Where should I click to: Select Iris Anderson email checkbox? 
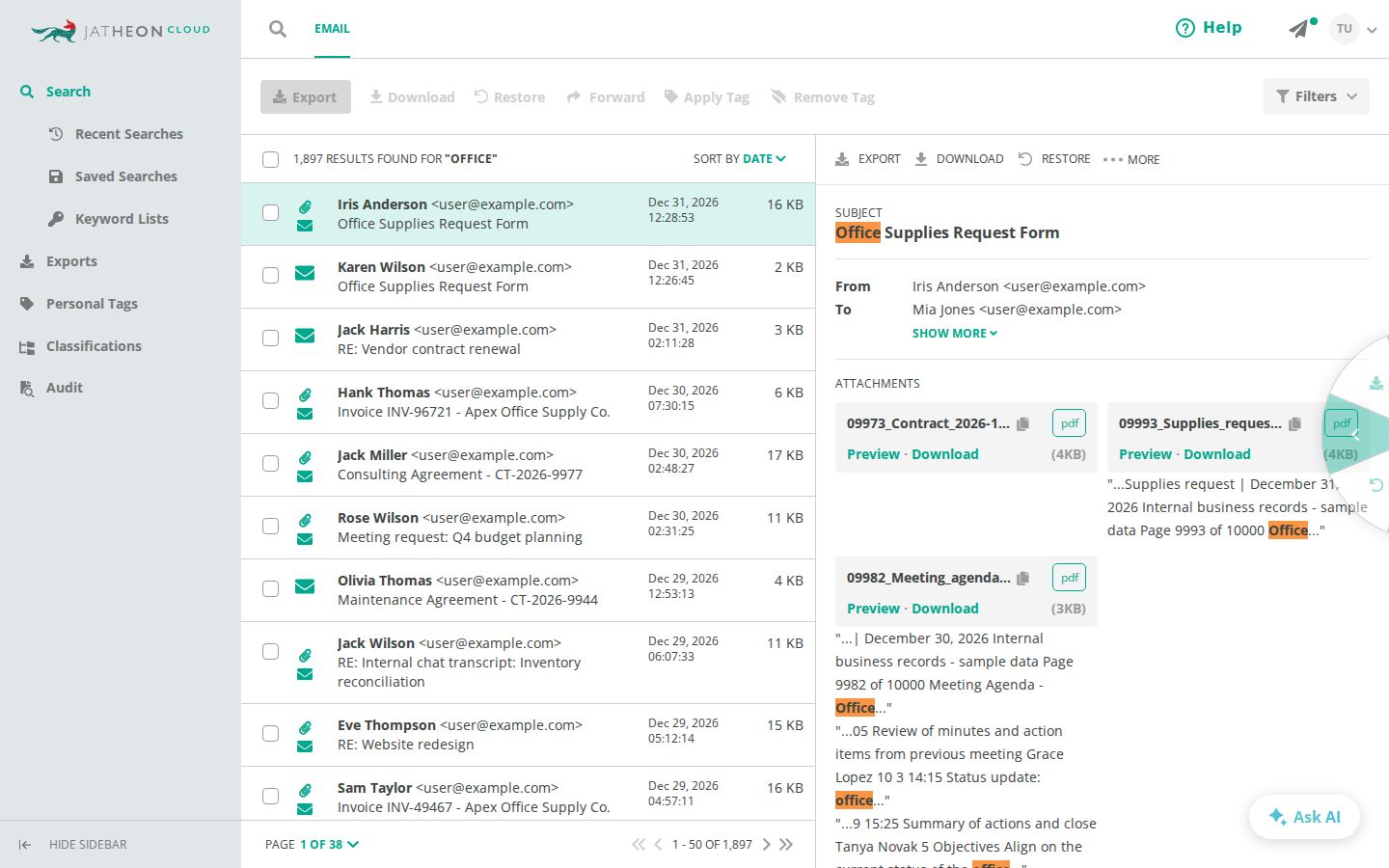click(270, 212)
